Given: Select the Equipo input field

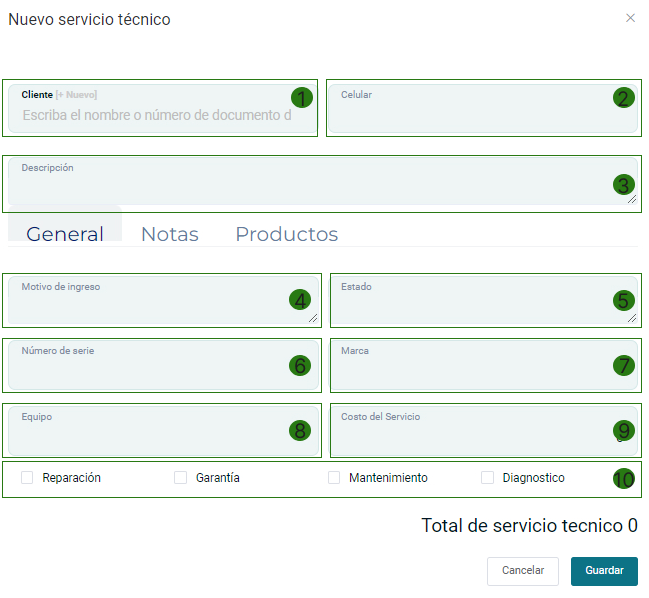Looking at the screenshot, I should (150, 435).
